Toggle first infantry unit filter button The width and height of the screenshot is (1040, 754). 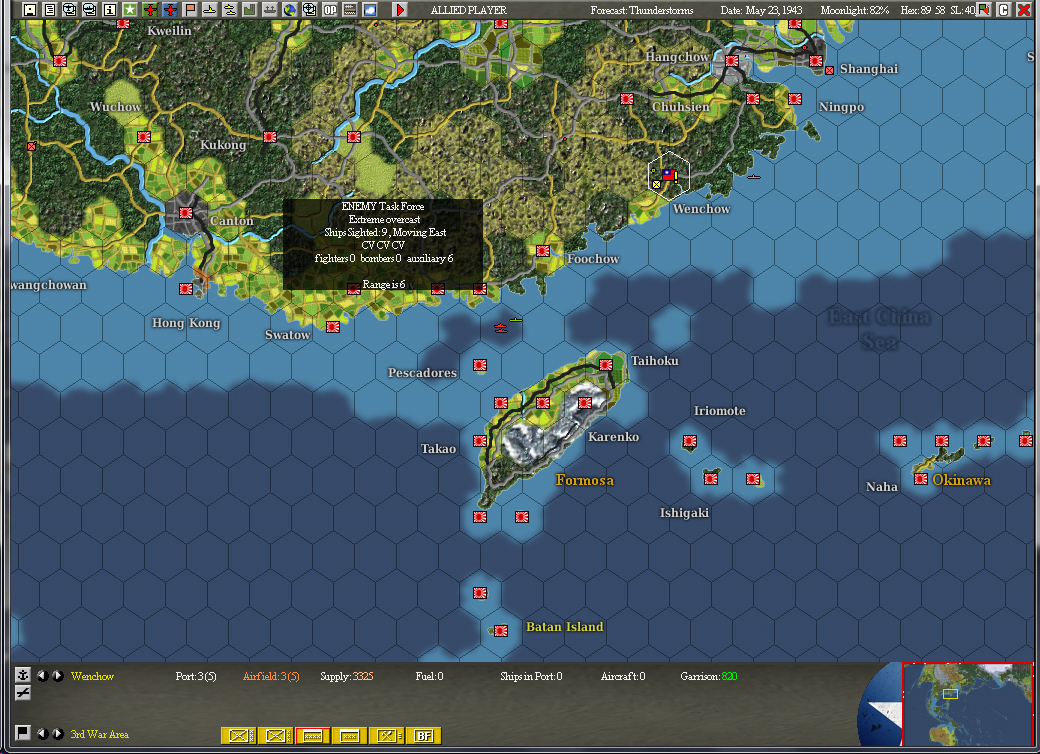point(238,735)
